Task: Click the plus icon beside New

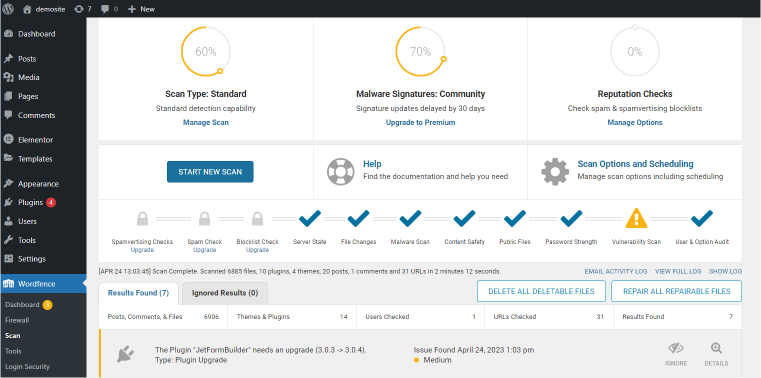Action: coord(132,9)
